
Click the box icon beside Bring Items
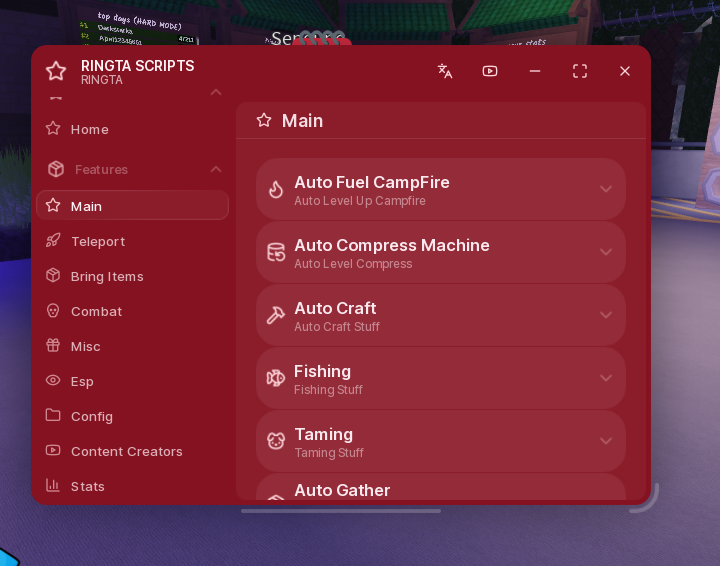point(53,275)
